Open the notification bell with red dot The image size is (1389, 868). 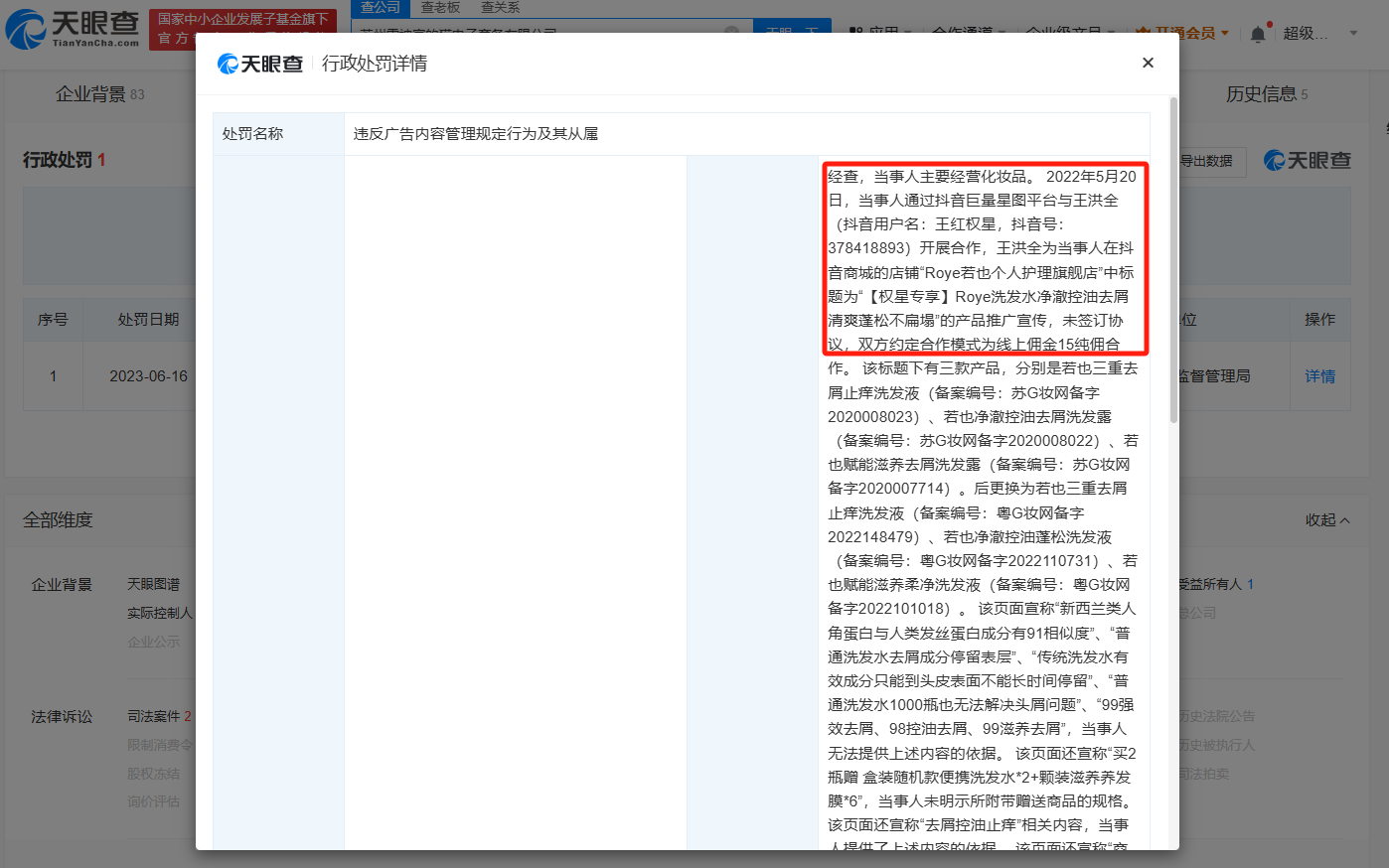(1257, 31)
